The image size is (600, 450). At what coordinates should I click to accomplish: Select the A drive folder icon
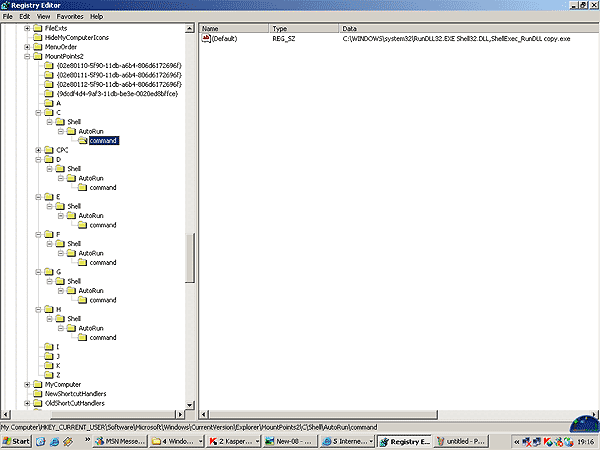(x=49, y=103)
